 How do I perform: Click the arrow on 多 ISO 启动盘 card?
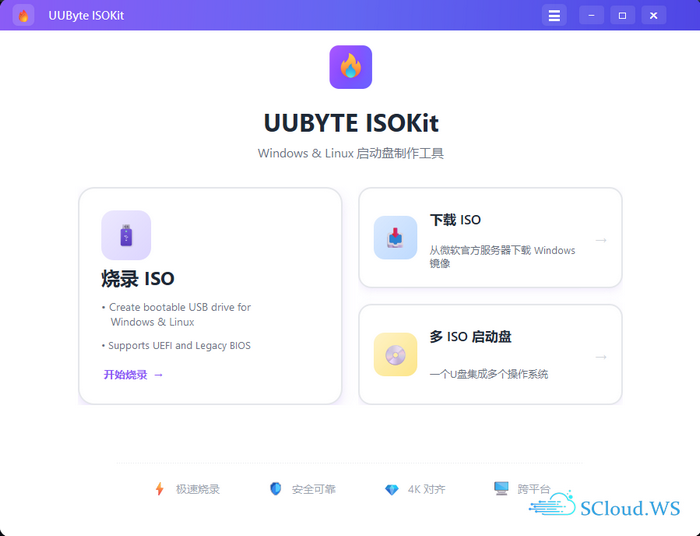[601, 357]
